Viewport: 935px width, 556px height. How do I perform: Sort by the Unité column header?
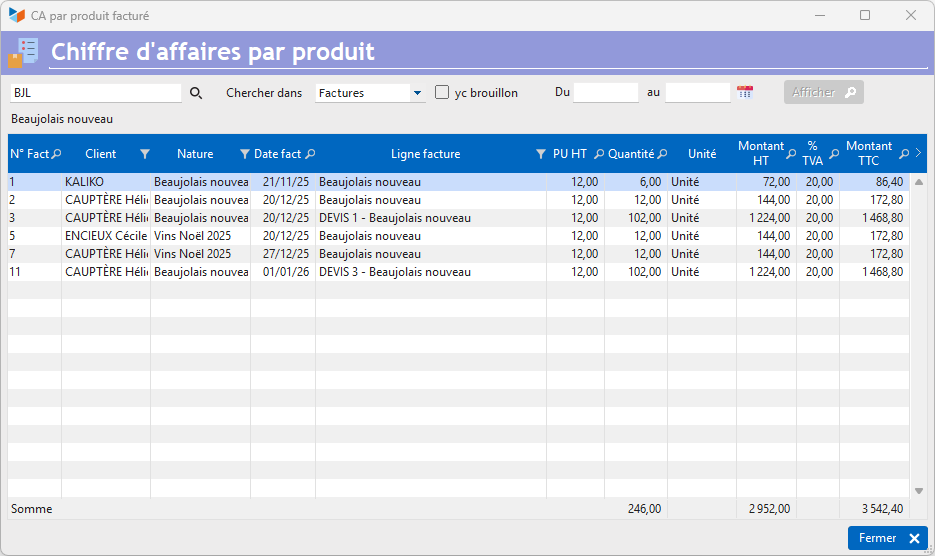(702, 154)
